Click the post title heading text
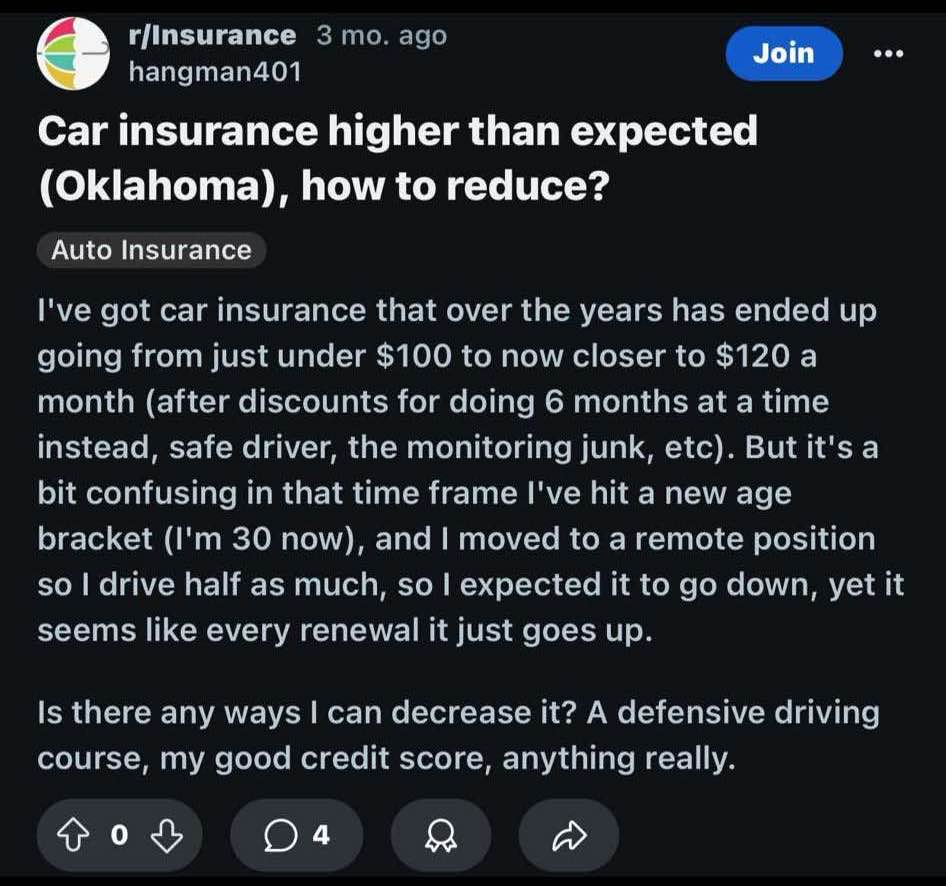The height and width of the screenshot is (886, 946). 397,130
